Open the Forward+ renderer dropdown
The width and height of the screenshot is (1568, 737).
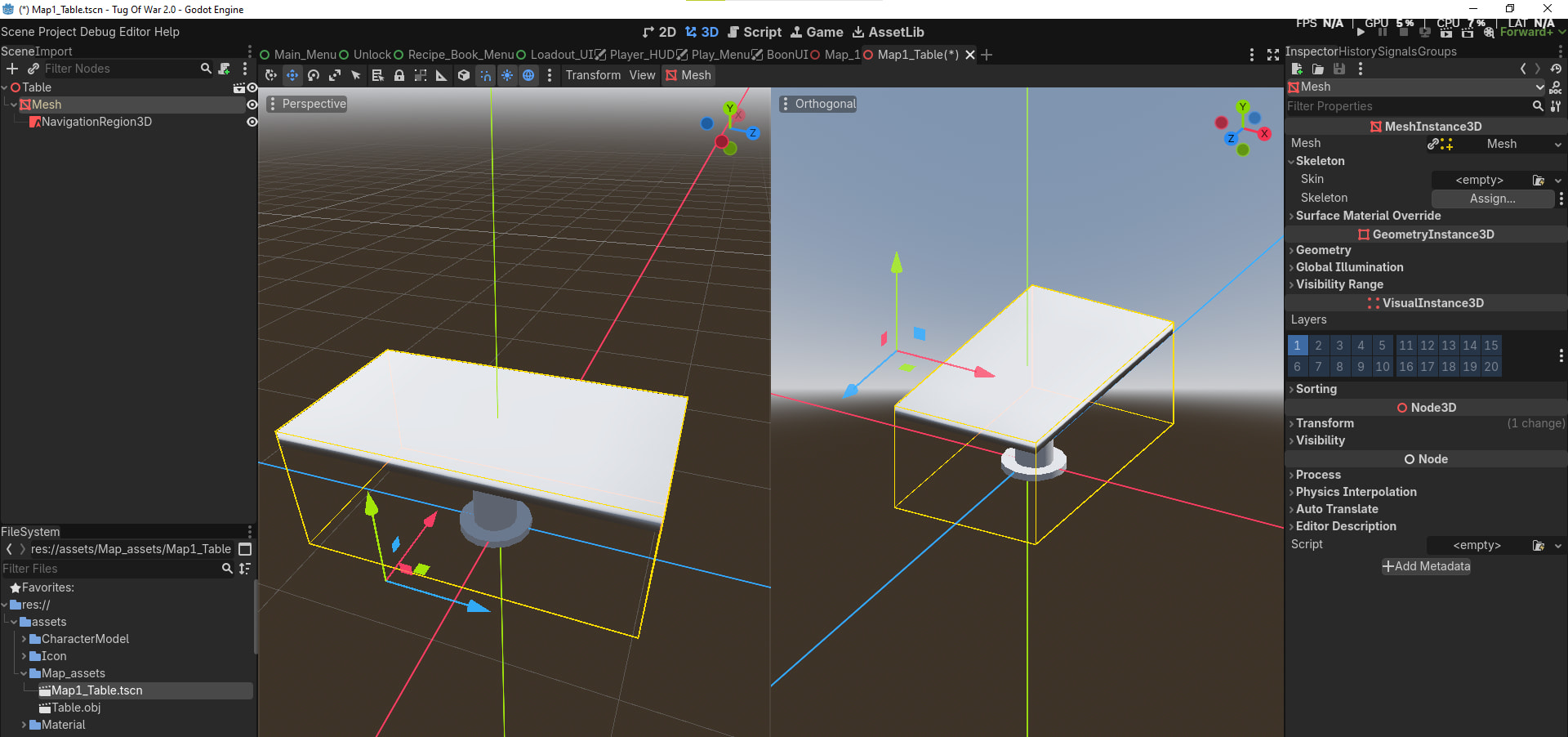[x=1532, y=32]
